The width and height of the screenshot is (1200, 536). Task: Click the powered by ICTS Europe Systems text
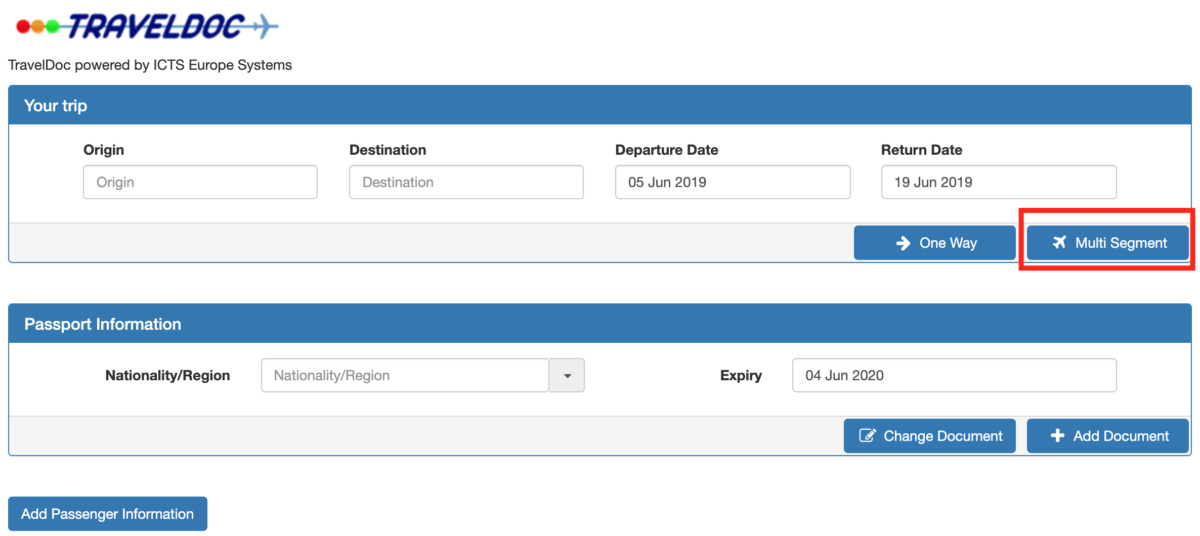(150, 65)
